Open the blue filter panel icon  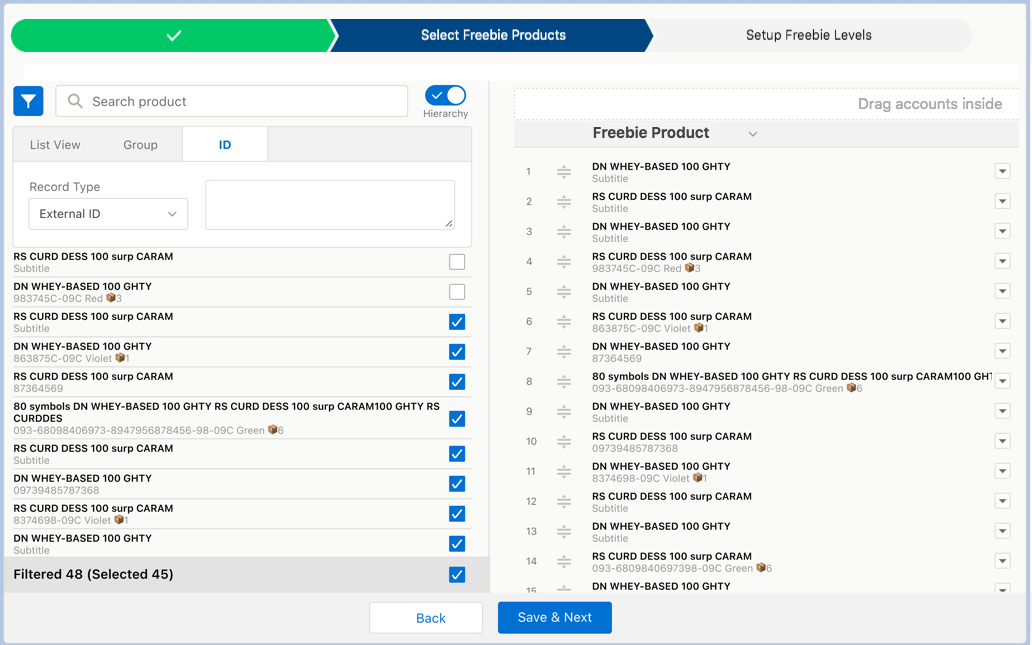point(27,101)
